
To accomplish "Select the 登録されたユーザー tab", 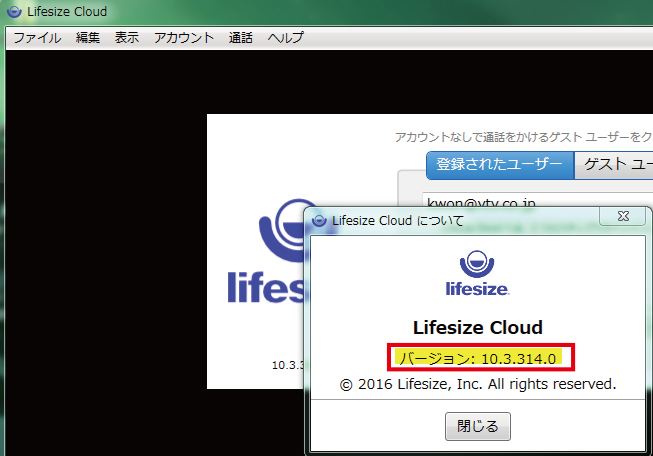I will pyautogui.click(x=500, y=165).
